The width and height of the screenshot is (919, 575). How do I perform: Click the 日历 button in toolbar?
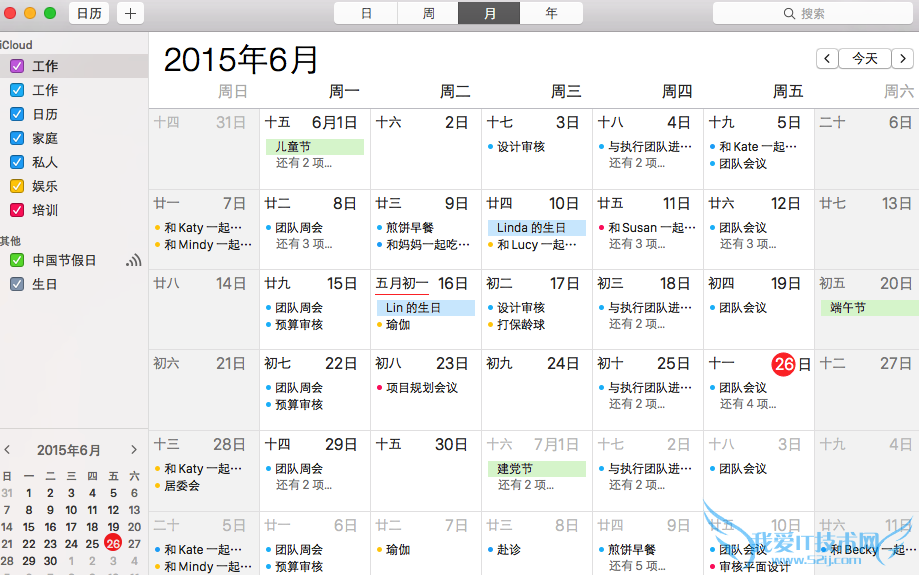point(89,13)
